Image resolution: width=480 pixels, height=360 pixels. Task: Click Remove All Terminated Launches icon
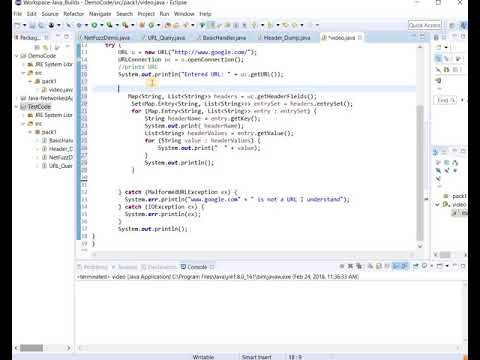click(x=359, y=266)
